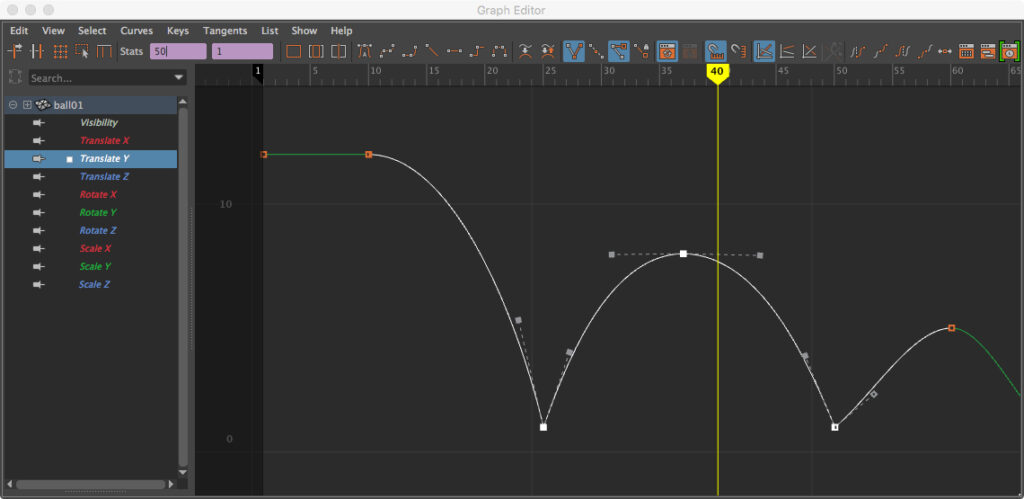Toggle the lock tangent weight button

[x=643, y=51]
